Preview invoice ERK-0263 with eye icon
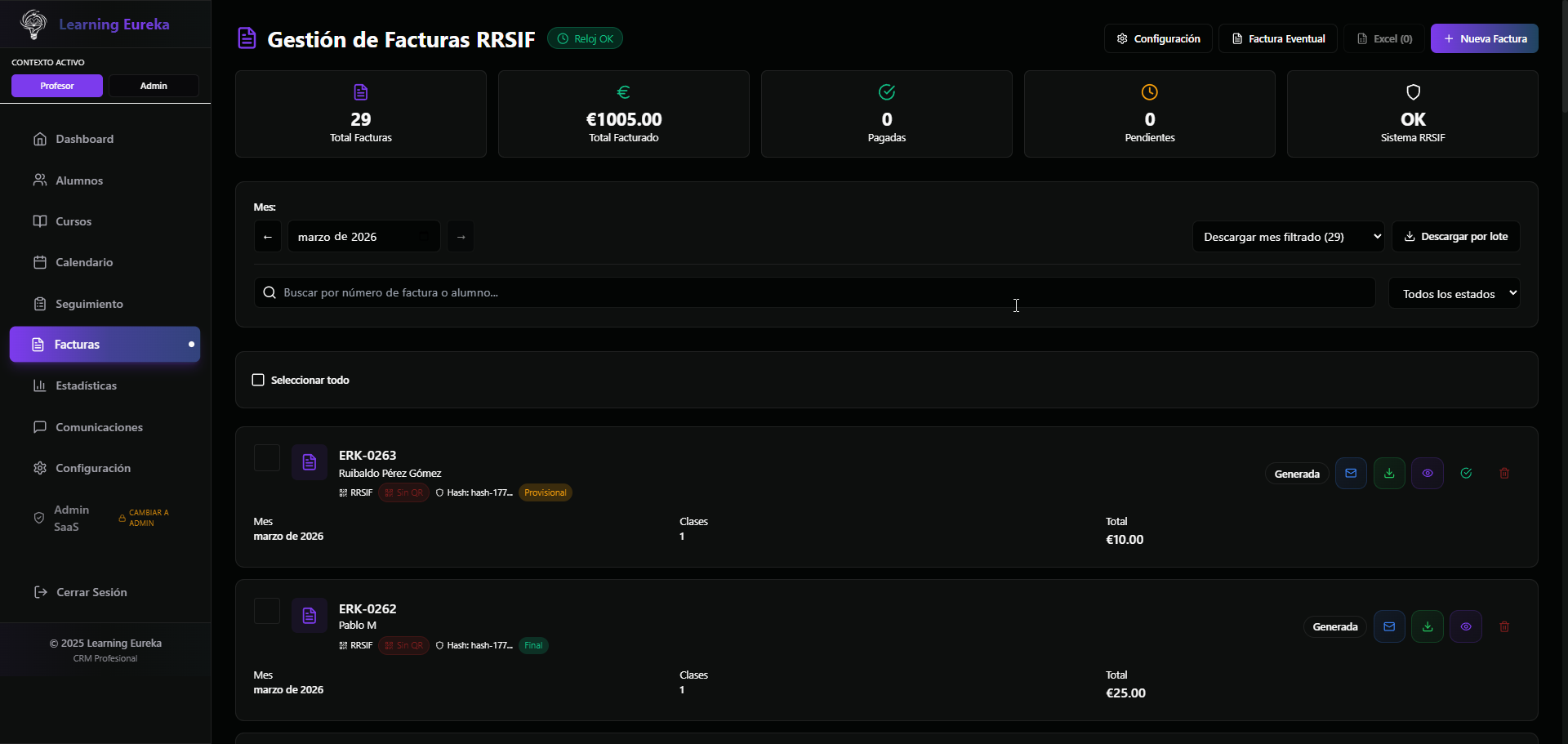Image resolution: width=1568 pixels, height=744 pixels. pos(1428,474)
